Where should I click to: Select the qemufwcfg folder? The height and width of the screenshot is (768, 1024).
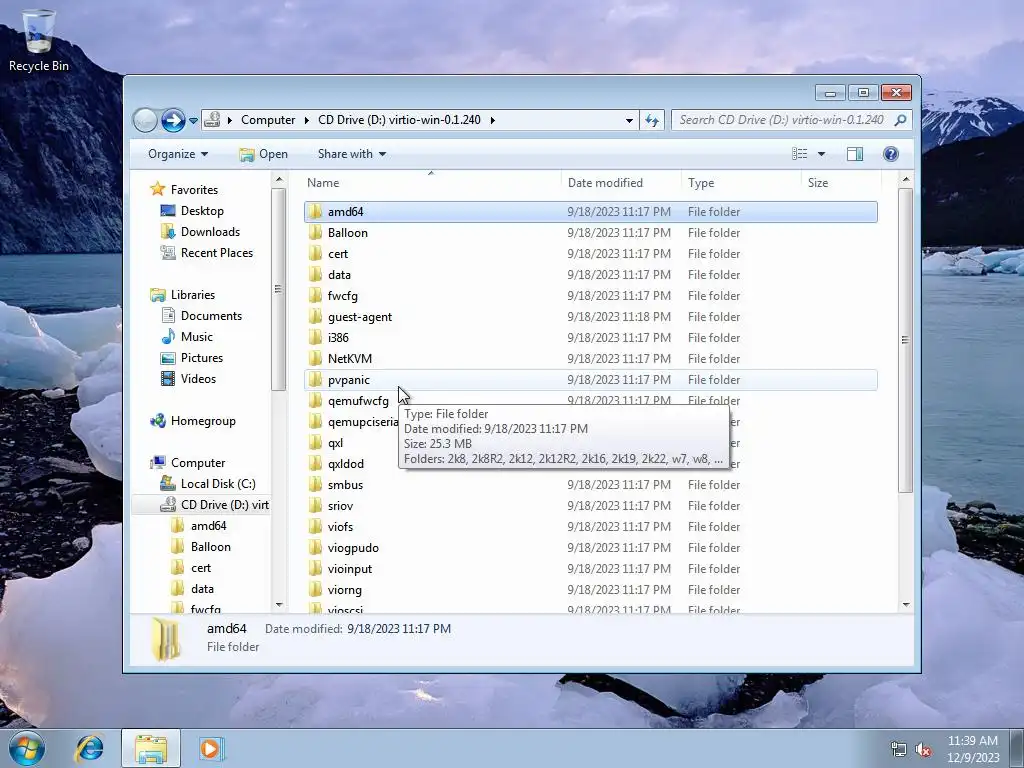click(x=358, y=401)
